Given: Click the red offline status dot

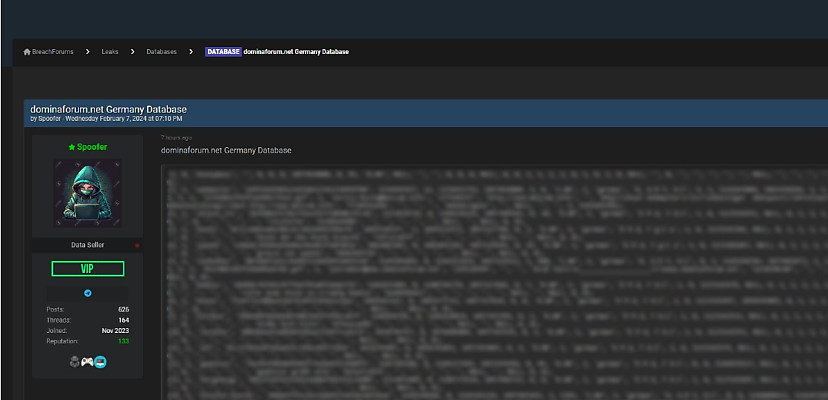Looking at the screenshot, I should [137, 246].
